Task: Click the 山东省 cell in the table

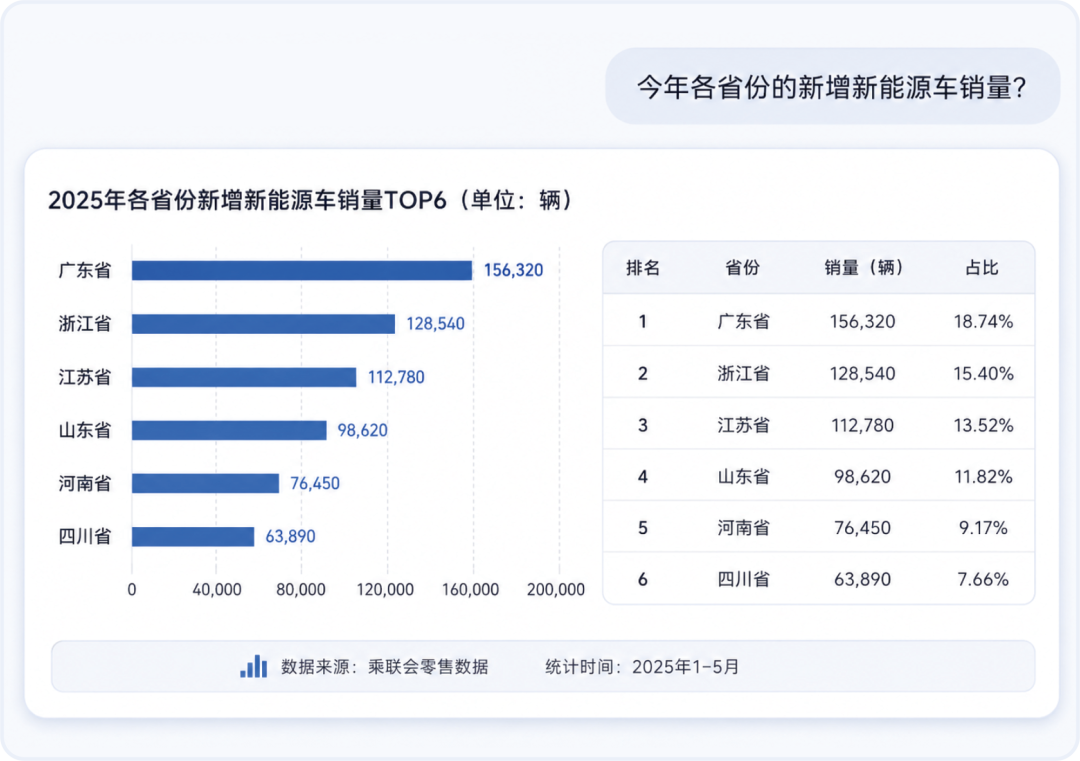Action: (743, 477)
